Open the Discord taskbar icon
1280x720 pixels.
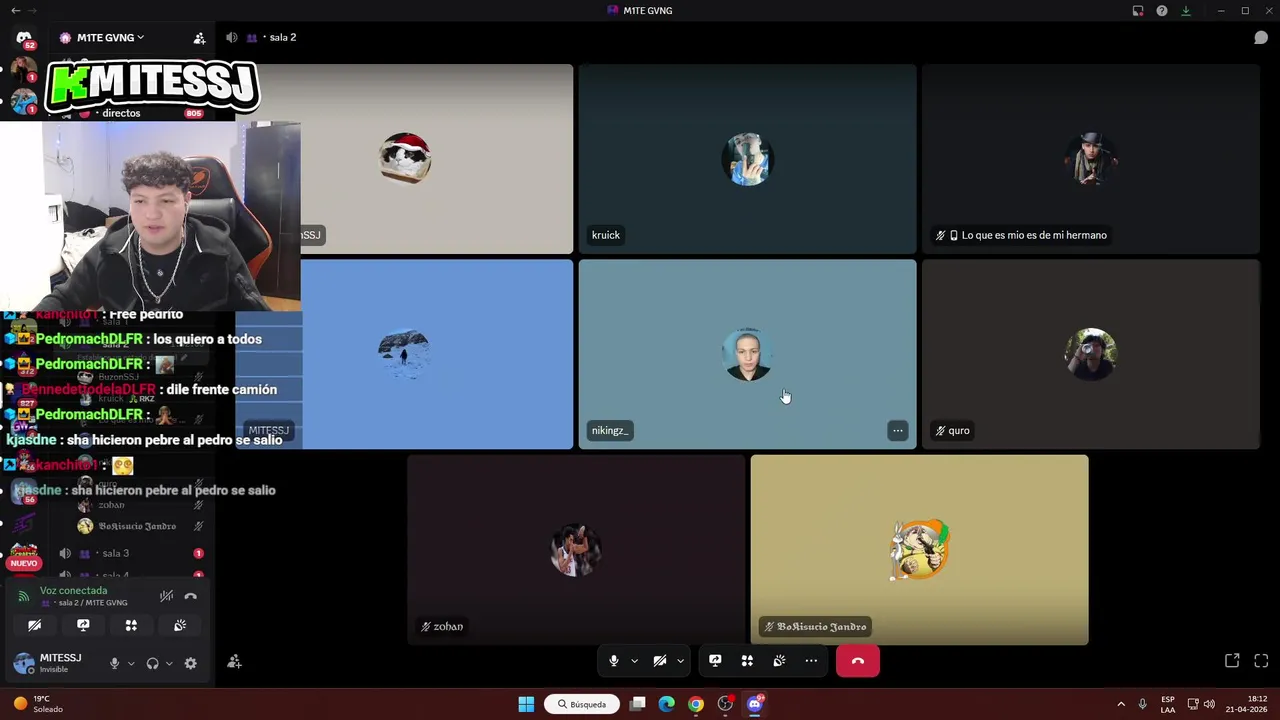755,704
